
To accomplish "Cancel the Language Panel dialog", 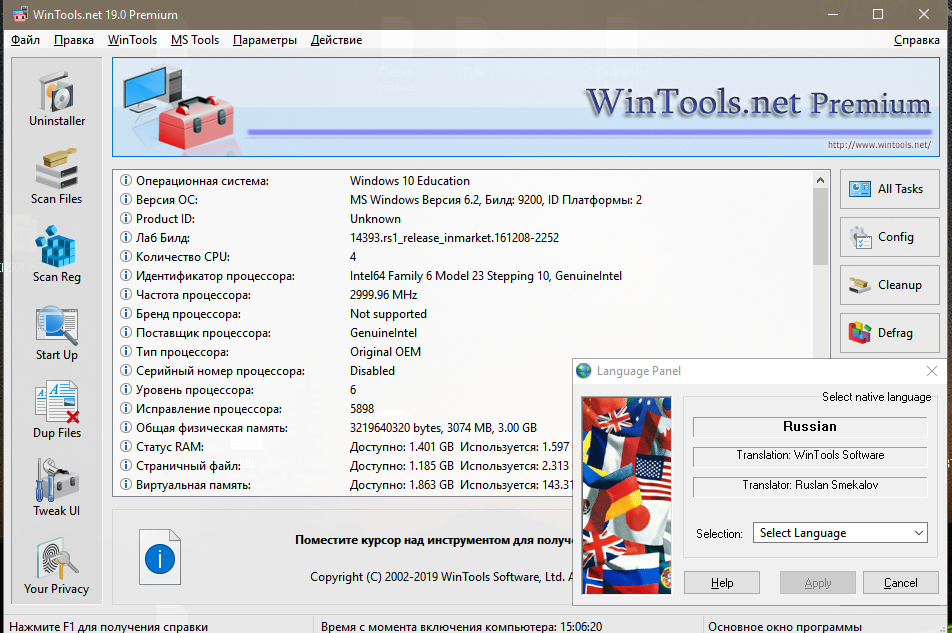I will [900, 583].
